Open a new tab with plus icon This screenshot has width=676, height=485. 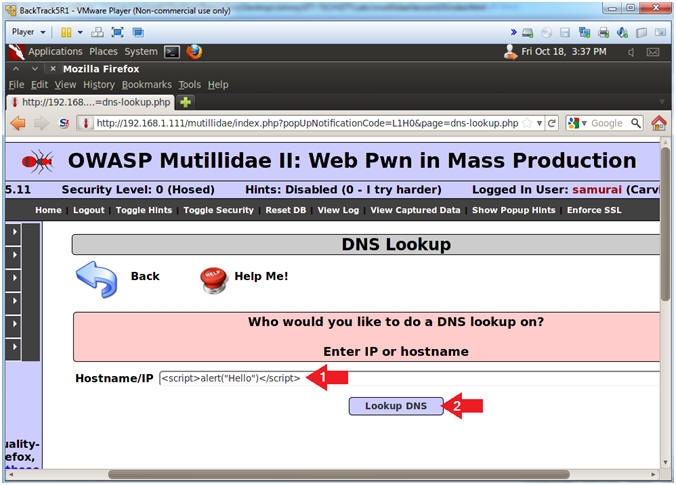186,102
